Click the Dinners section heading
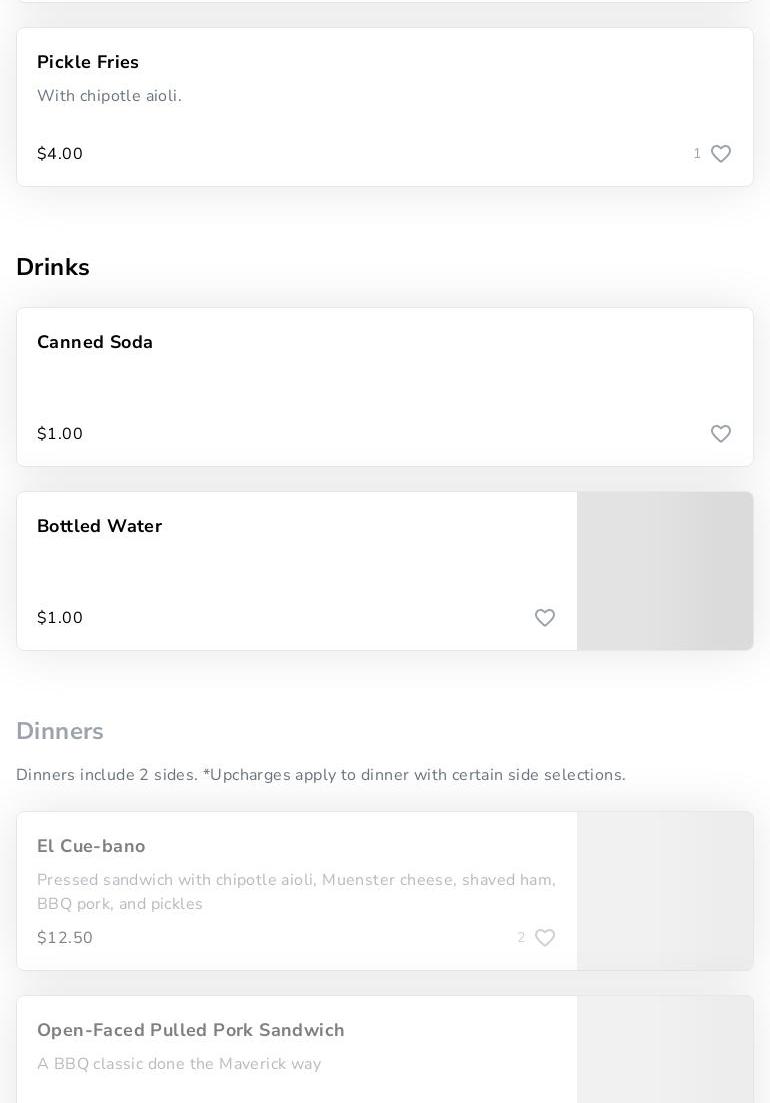The width and height of the screenshot is (770, 1103). pyautogui.click(x=60, y=731)
